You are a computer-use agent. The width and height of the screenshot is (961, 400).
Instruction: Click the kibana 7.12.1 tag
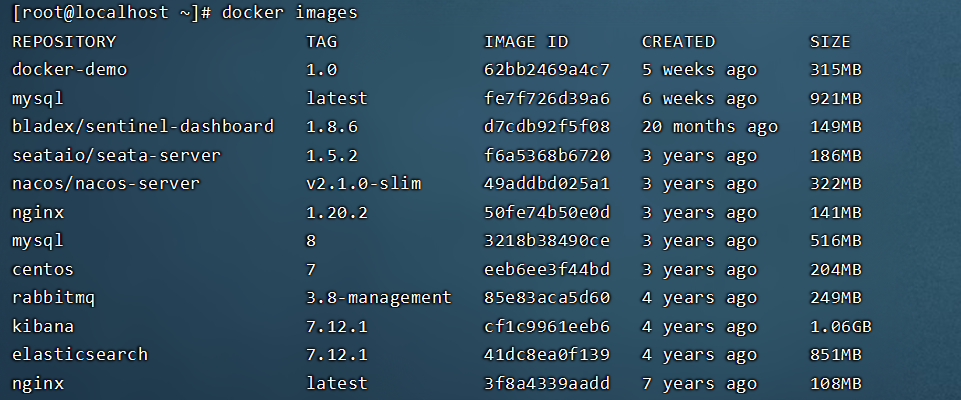[x=337, y=326]
